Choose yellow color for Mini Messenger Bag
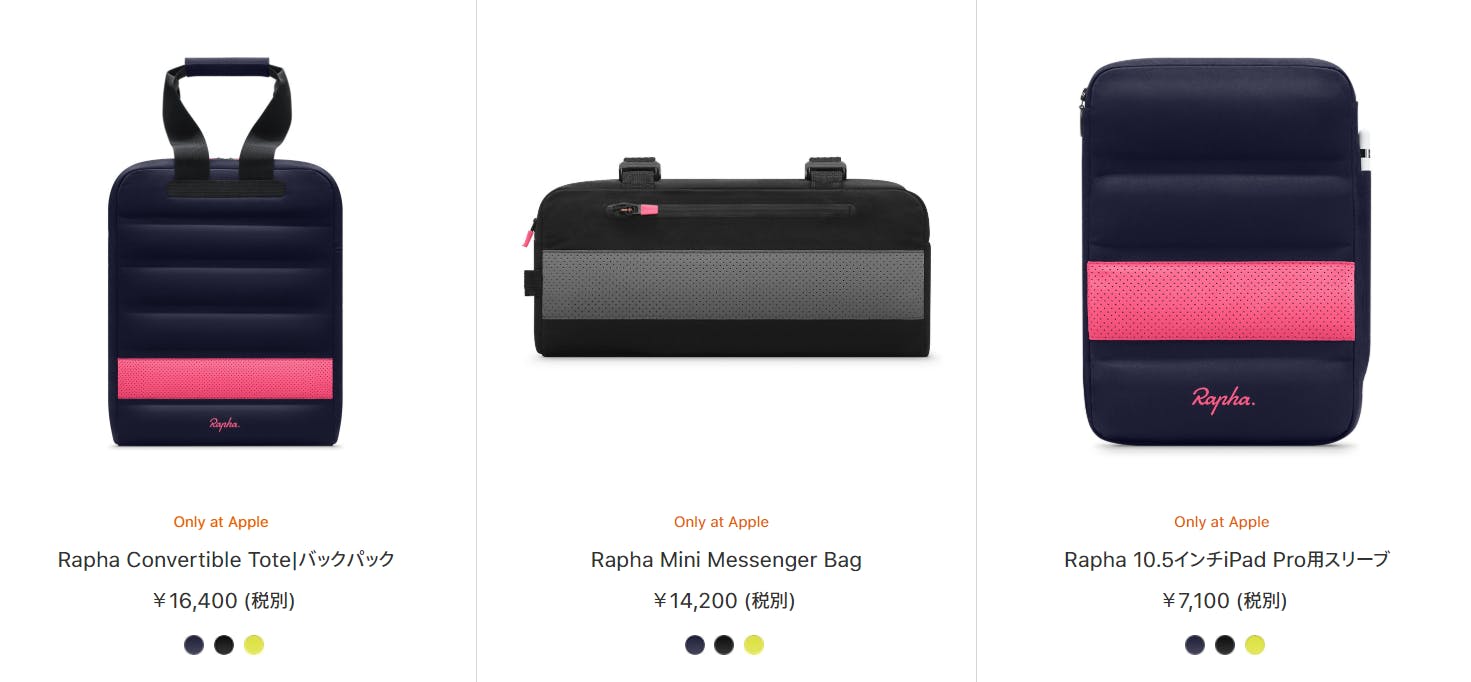This screenshot has width=1471, height=682. tap(754, 645)
